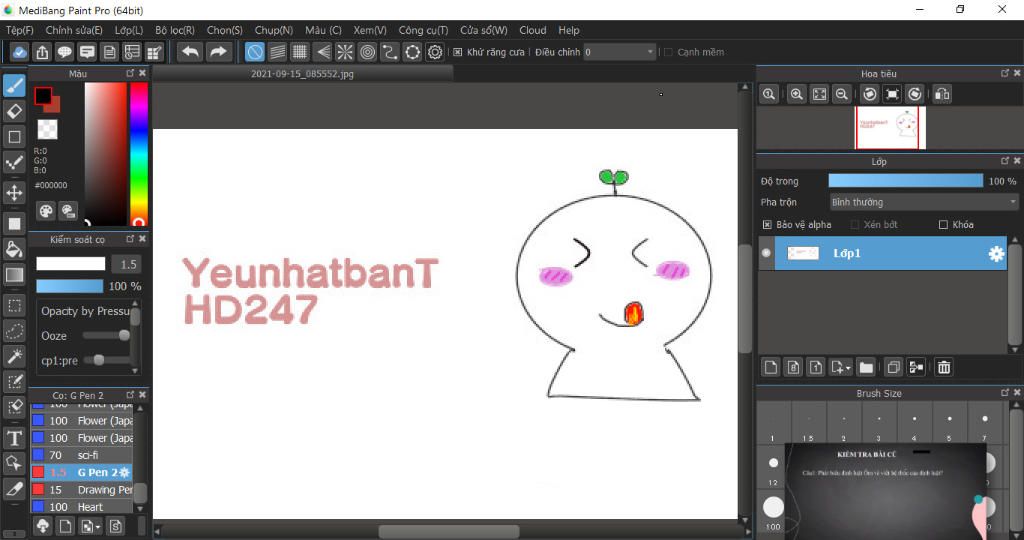The image size is (1024, 540).
Task: Select the Brush tool in left toolbar
Action: (x=14, y=85)
